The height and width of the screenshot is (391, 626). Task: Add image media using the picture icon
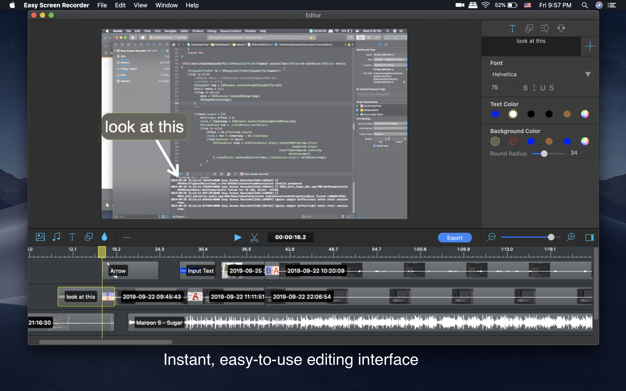coord(40,237)
